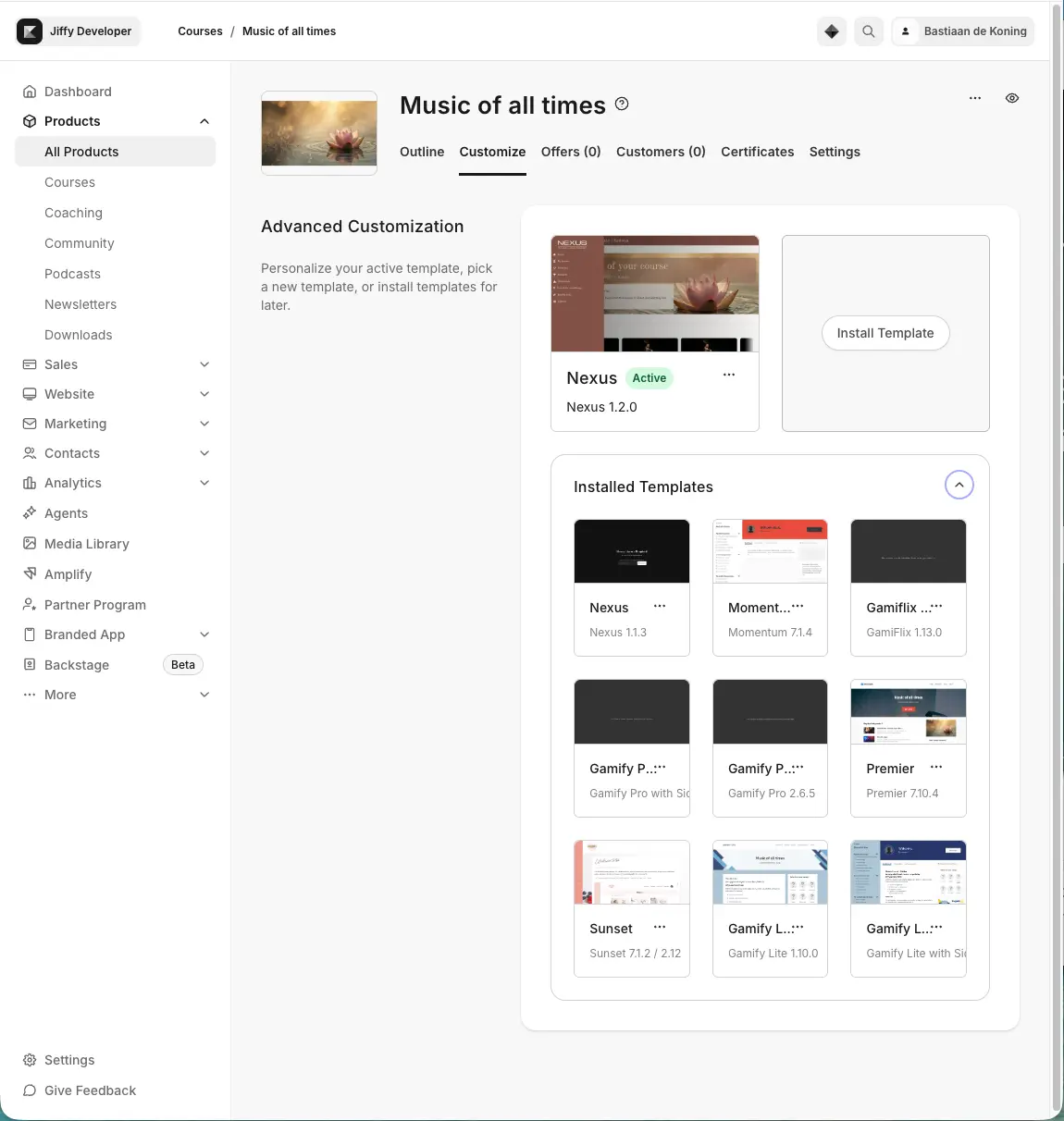This screenshot has width=1064, height=1121.
Task: Click the Install Template button
Action: click(x=885, y=333)
